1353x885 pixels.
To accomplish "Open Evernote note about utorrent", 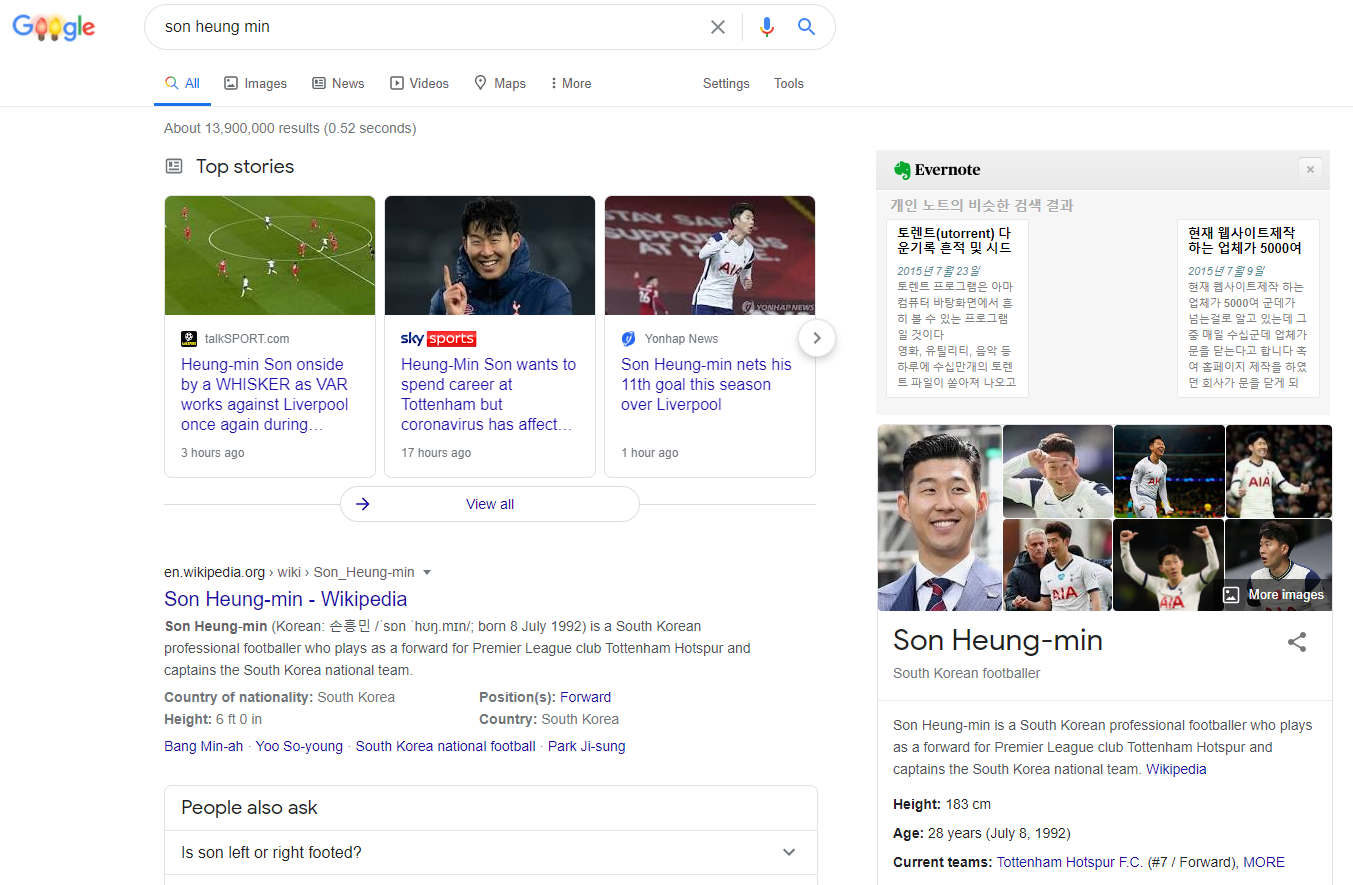I will (x=957, y=308).
